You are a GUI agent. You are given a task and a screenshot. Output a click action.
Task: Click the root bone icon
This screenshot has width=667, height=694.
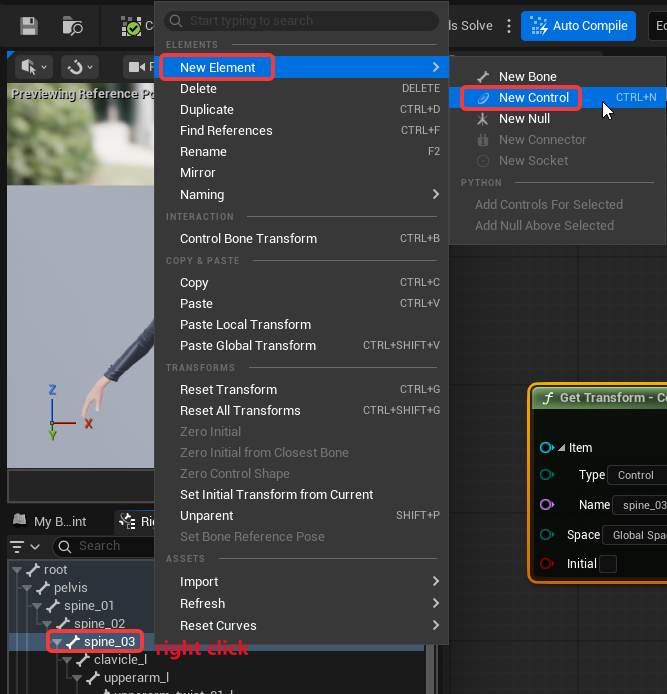click(x=33, y=570)
